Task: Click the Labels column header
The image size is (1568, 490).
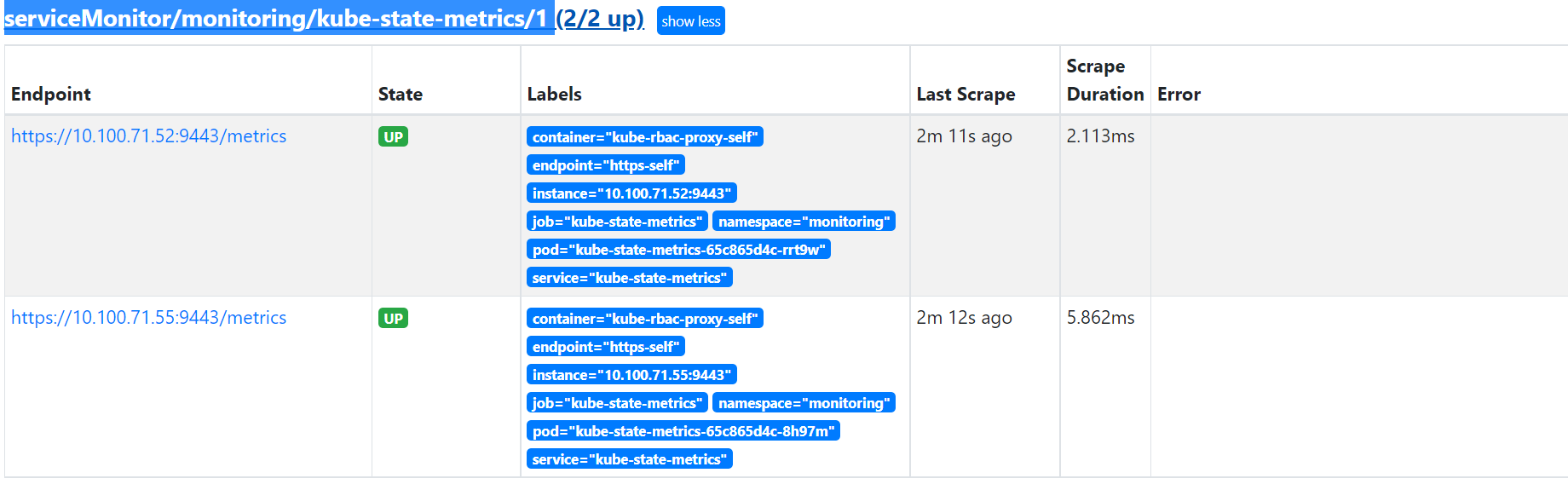Action: point(554,95)
